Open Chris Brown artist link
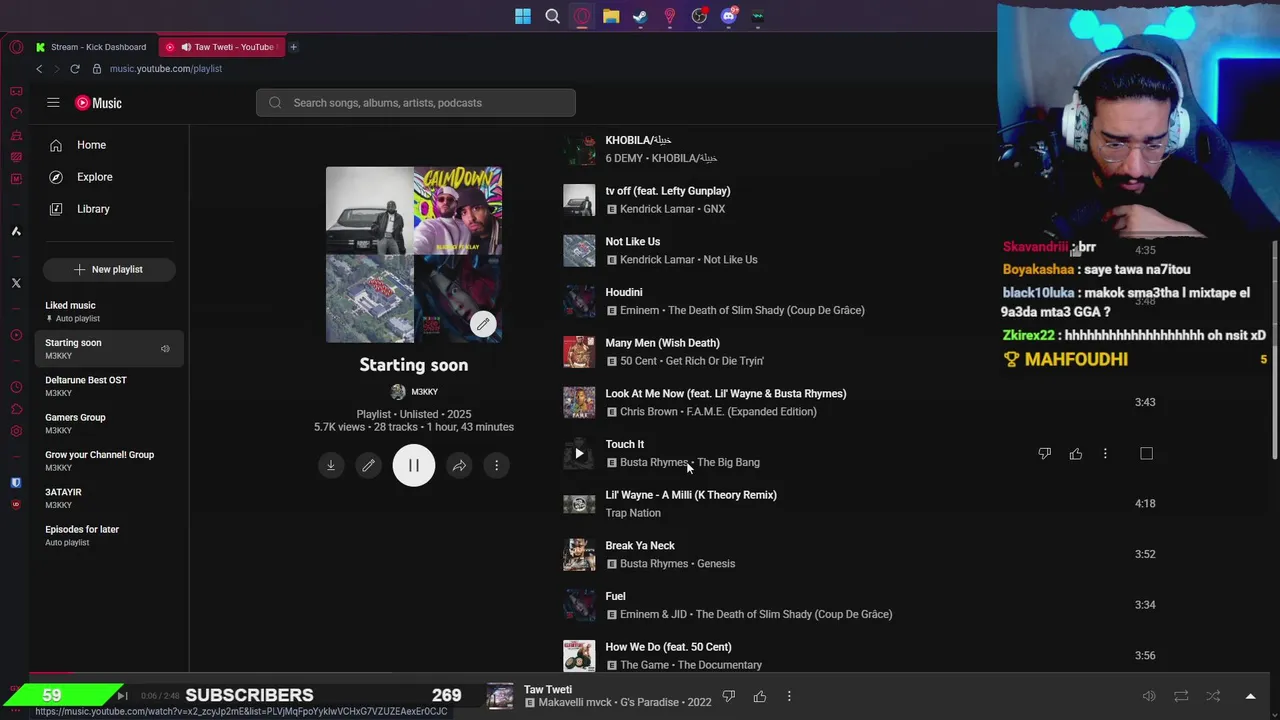The image size is (1280, 720). pyautogui.click(x=648, y=412)
